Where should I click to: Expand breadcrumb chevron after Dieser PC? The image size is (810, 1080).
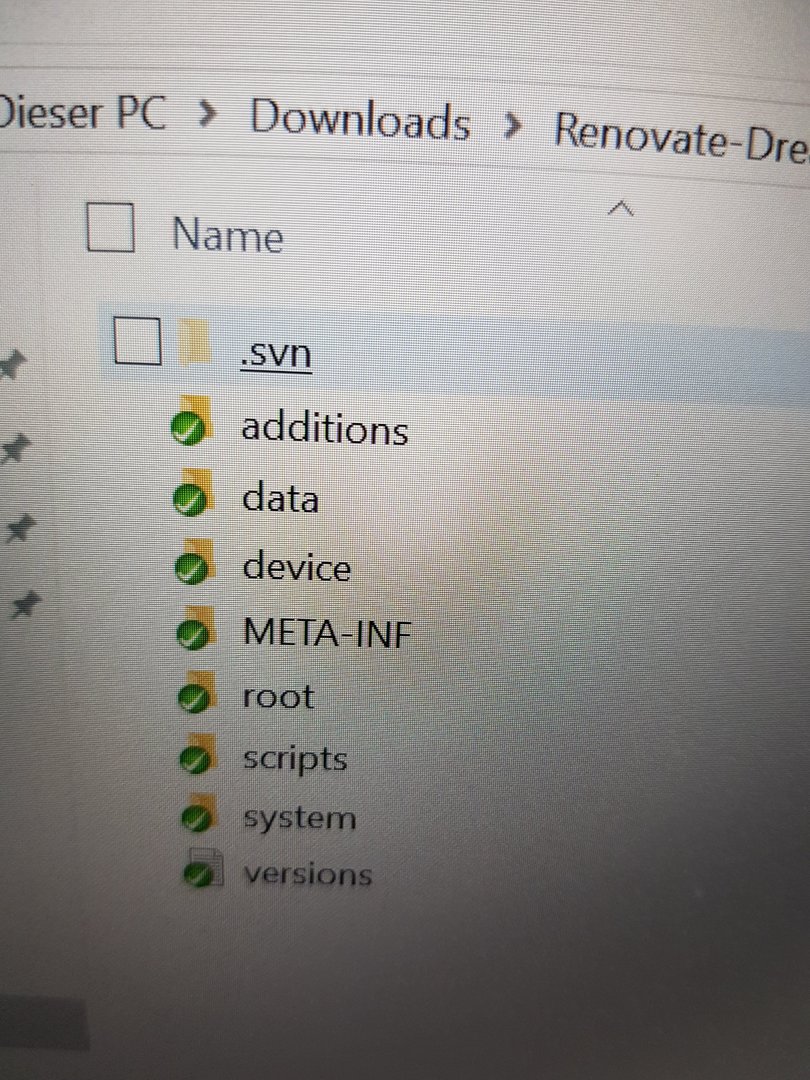coord(206,115)
